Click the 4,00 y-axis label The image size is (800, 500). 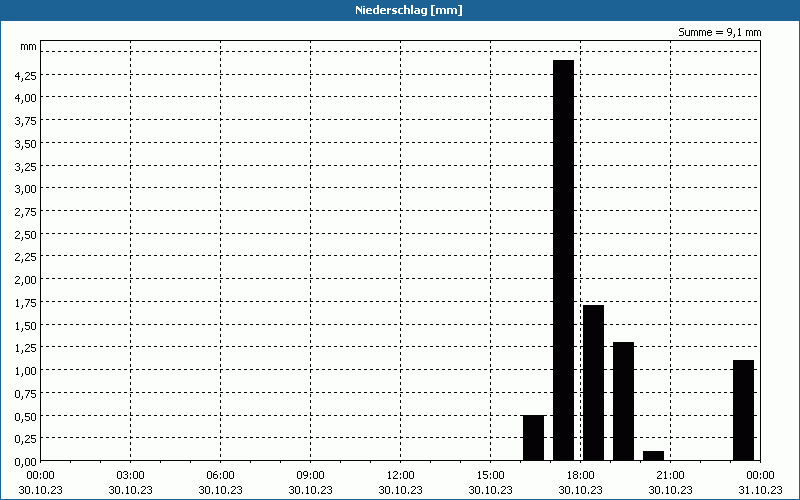[x=26, y=98]
